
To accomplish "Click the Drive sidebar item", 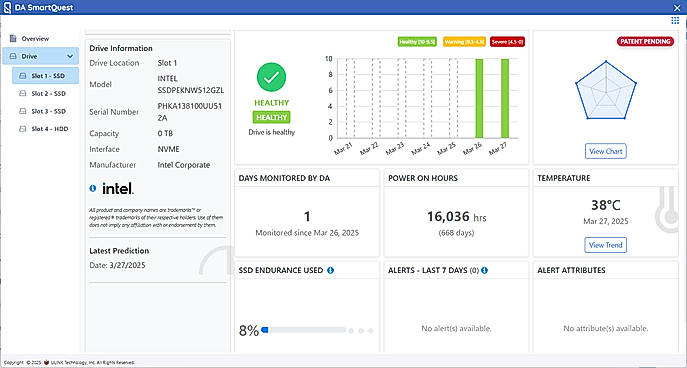I will coord(41,56).
